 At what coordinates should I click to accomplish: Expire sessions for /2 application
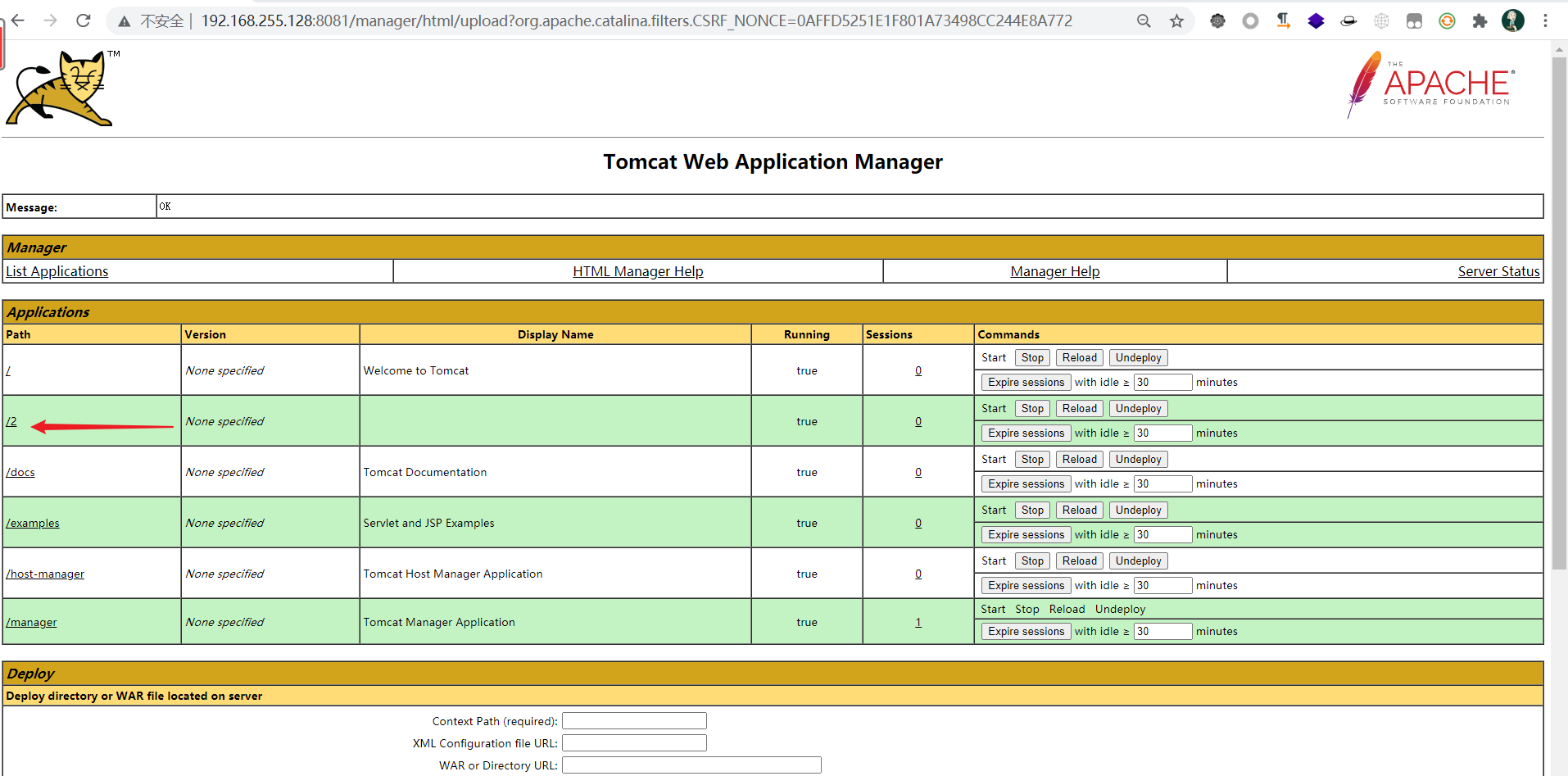pos(1026,433)
